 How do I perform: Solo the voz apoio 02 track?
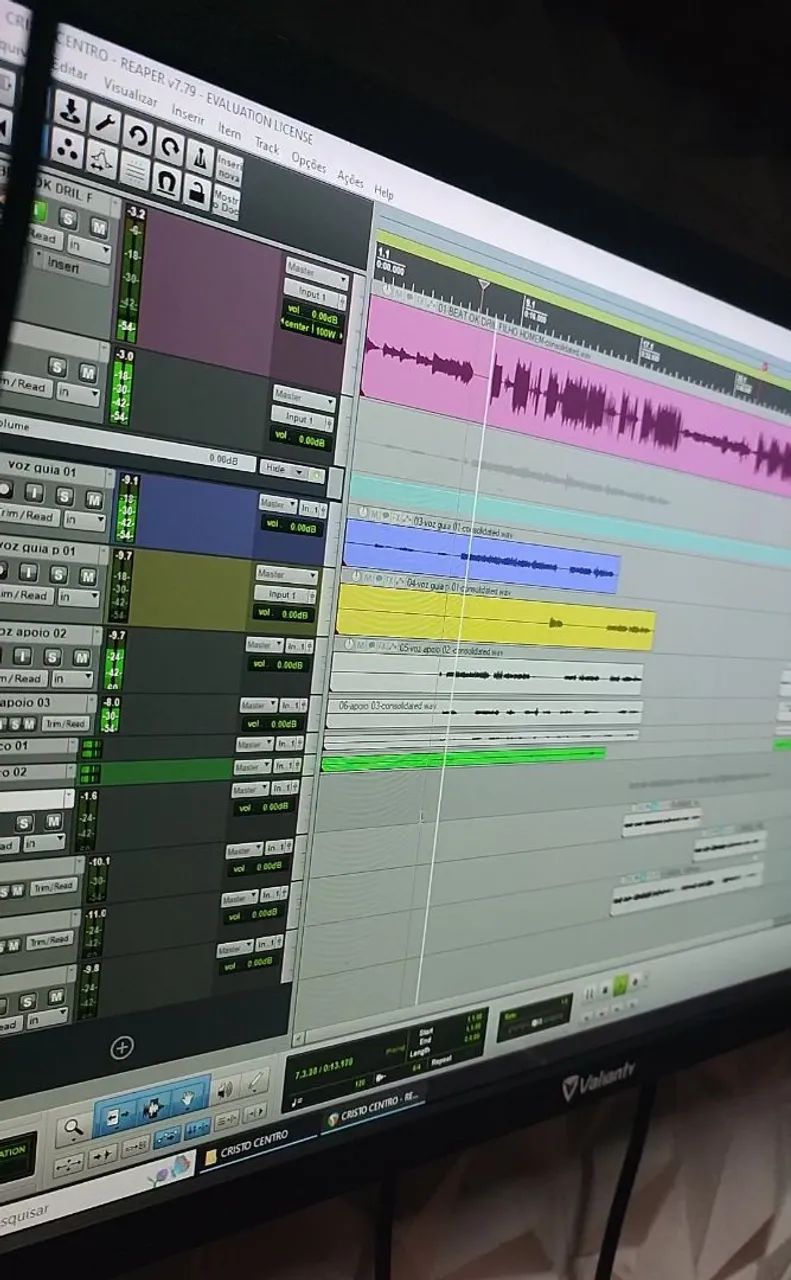point(52,657)
